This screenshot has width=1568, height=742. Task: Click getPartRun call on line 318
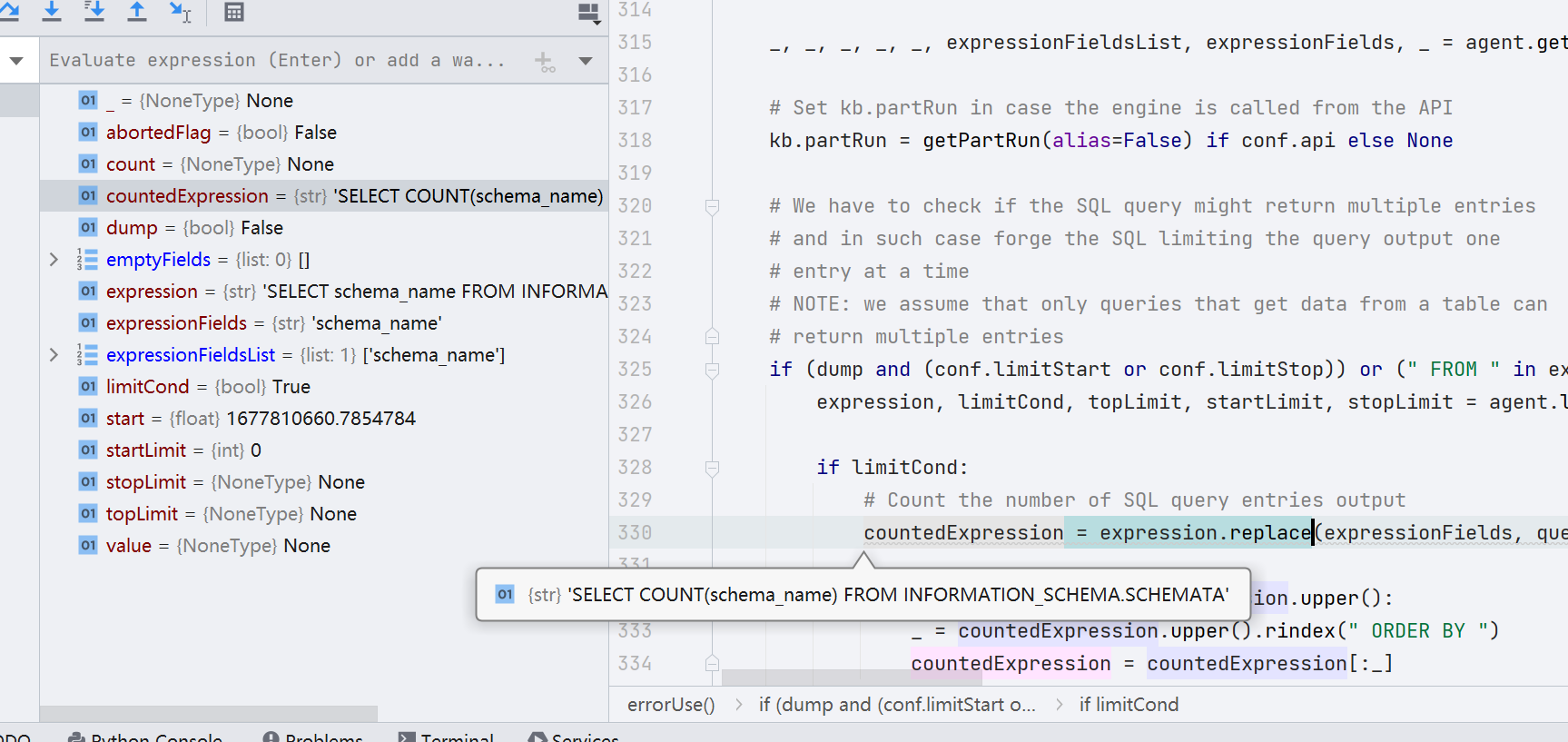click(981, 141)
